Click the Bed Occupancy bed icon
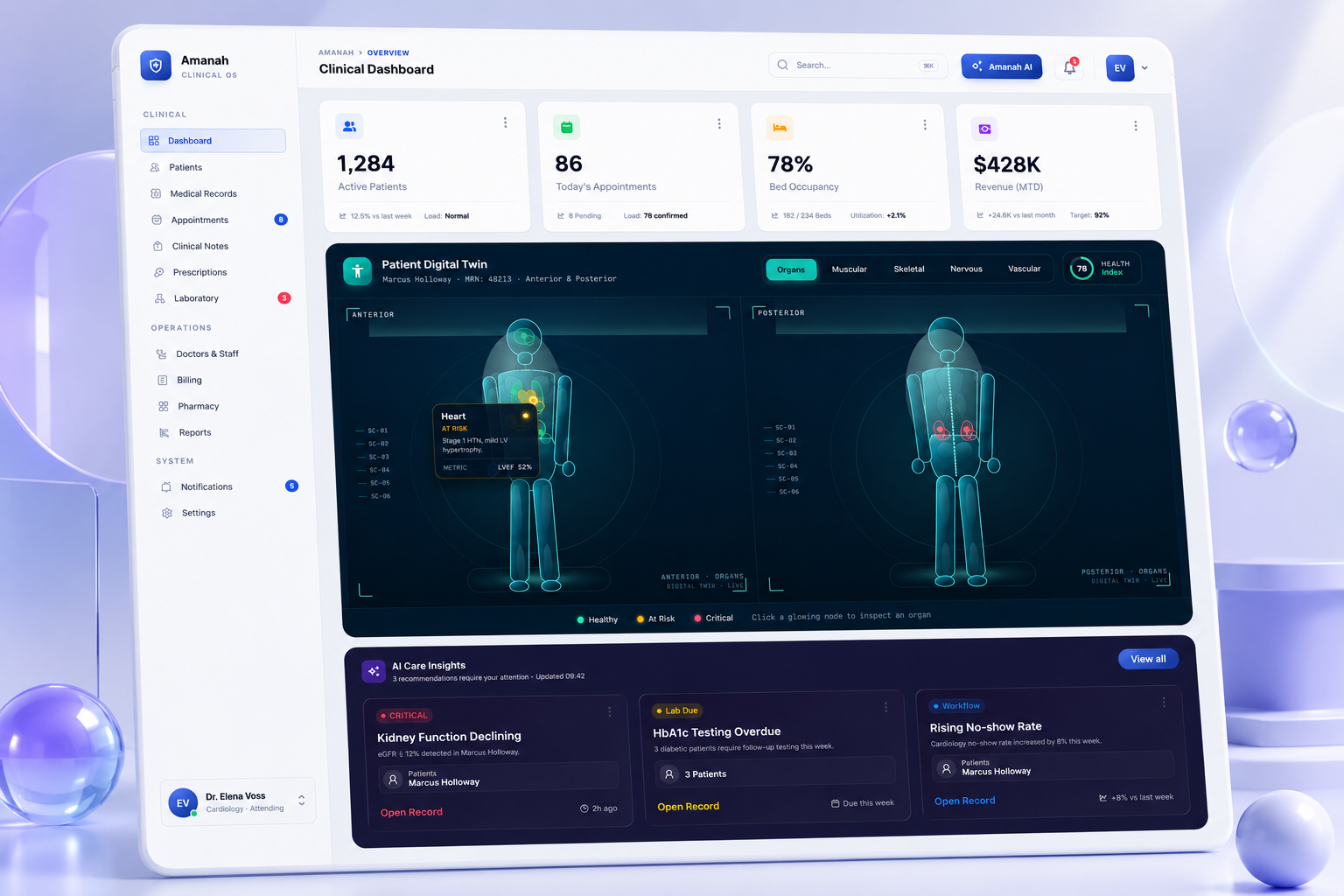1344x896 pixels. pyautogui.click(x=780, y=128)
